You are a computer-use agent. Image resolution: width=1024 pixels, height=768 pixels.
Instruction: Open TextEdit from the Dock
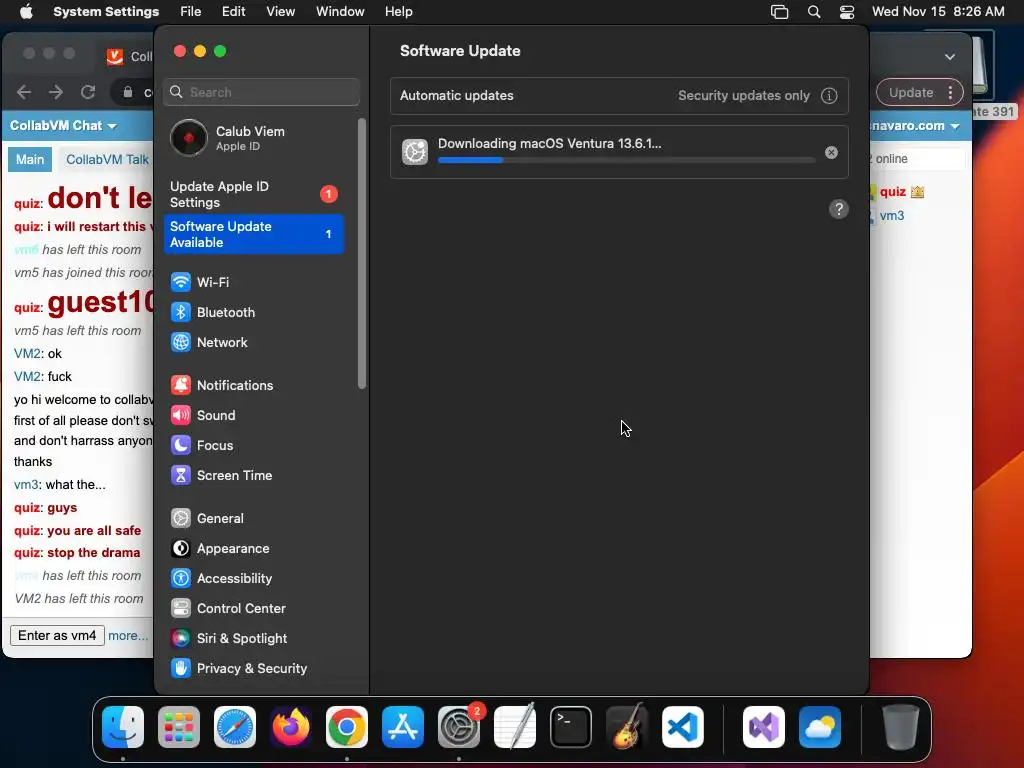515,727
